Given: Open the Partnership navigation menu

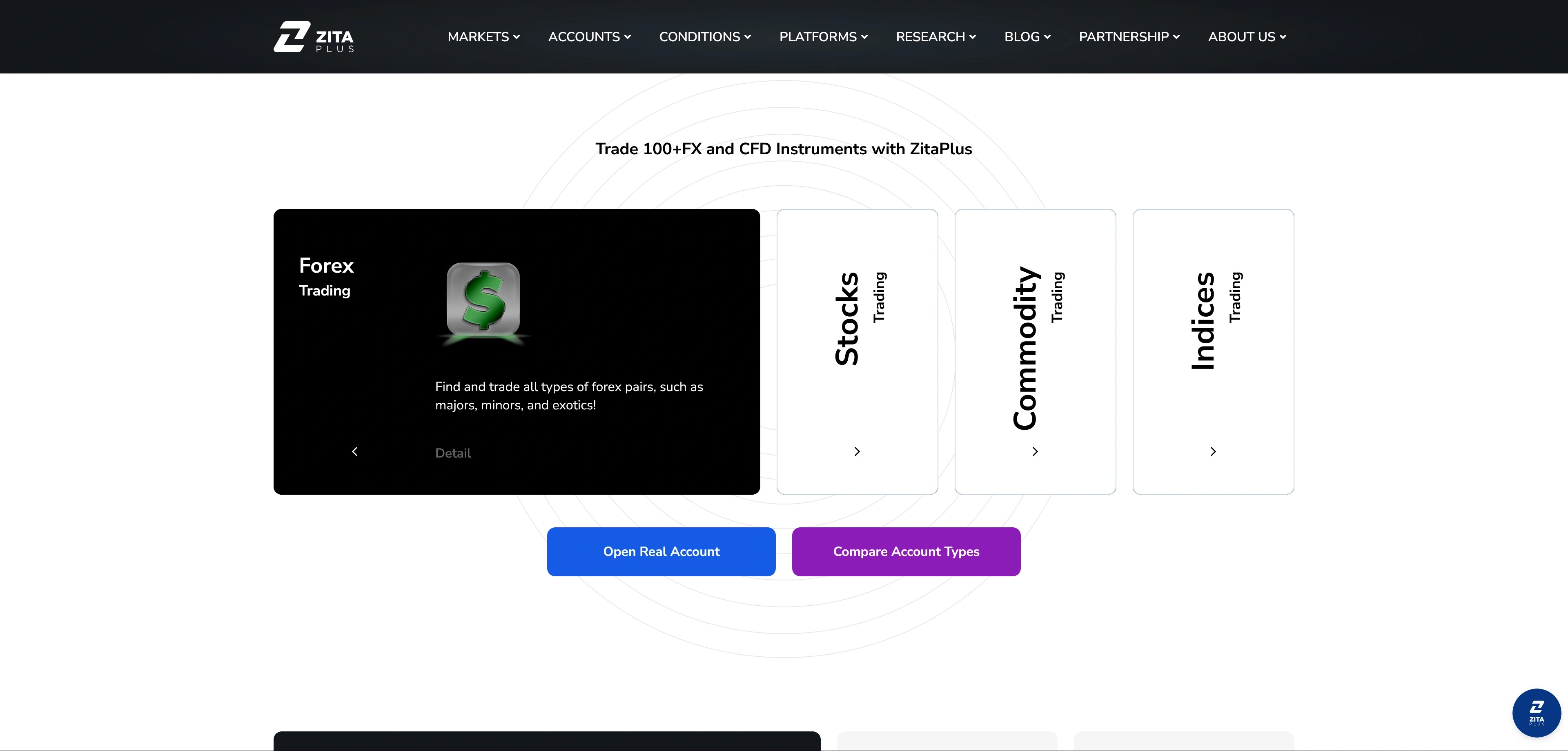Looking at the screenshot, I should pos(1129,36).
